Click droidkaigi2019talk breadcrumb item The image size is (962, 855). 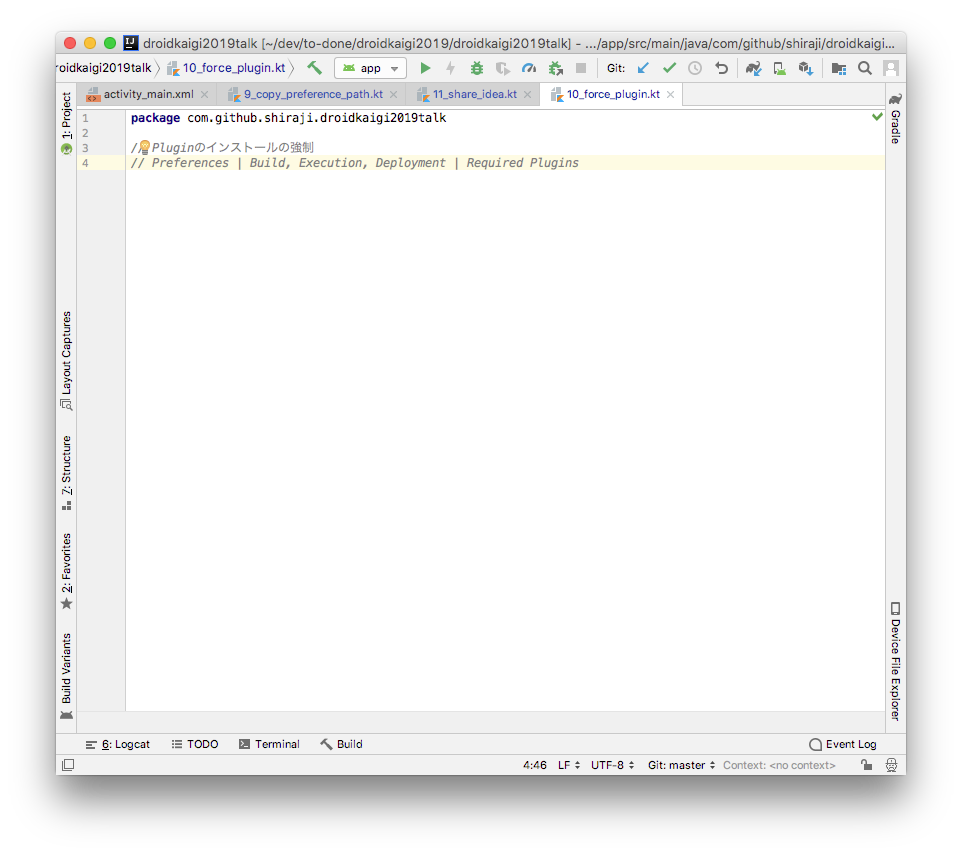click(104, 68)
